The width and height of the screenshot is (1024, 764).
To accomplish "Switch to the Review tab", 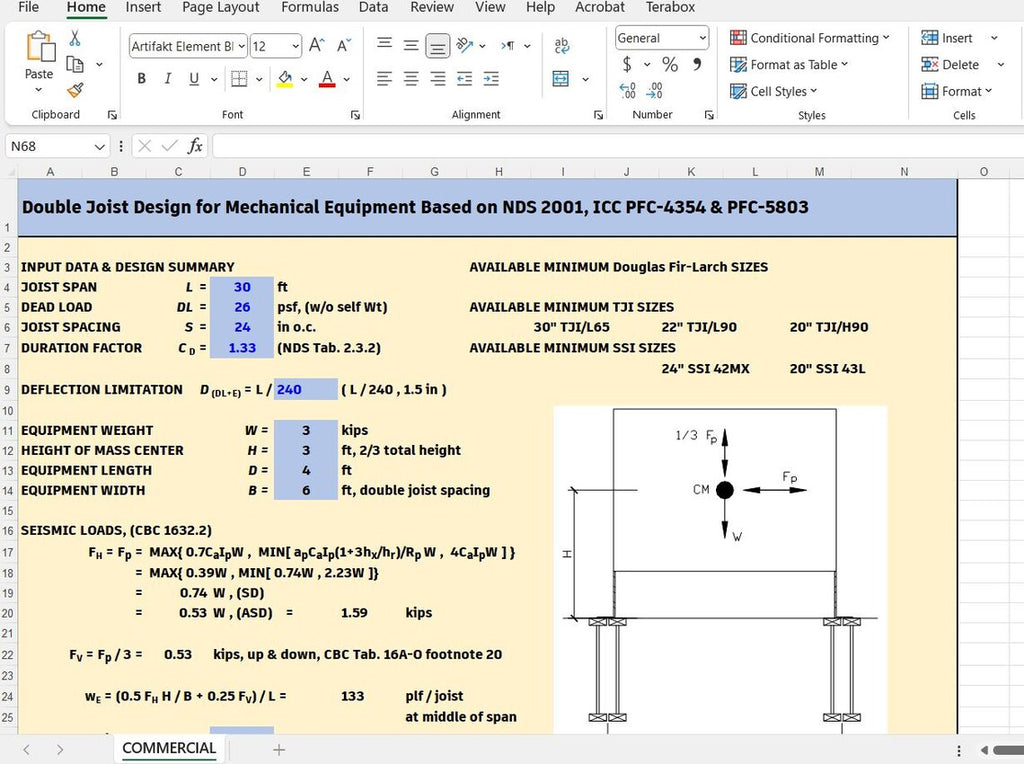I will click(432, 7).
